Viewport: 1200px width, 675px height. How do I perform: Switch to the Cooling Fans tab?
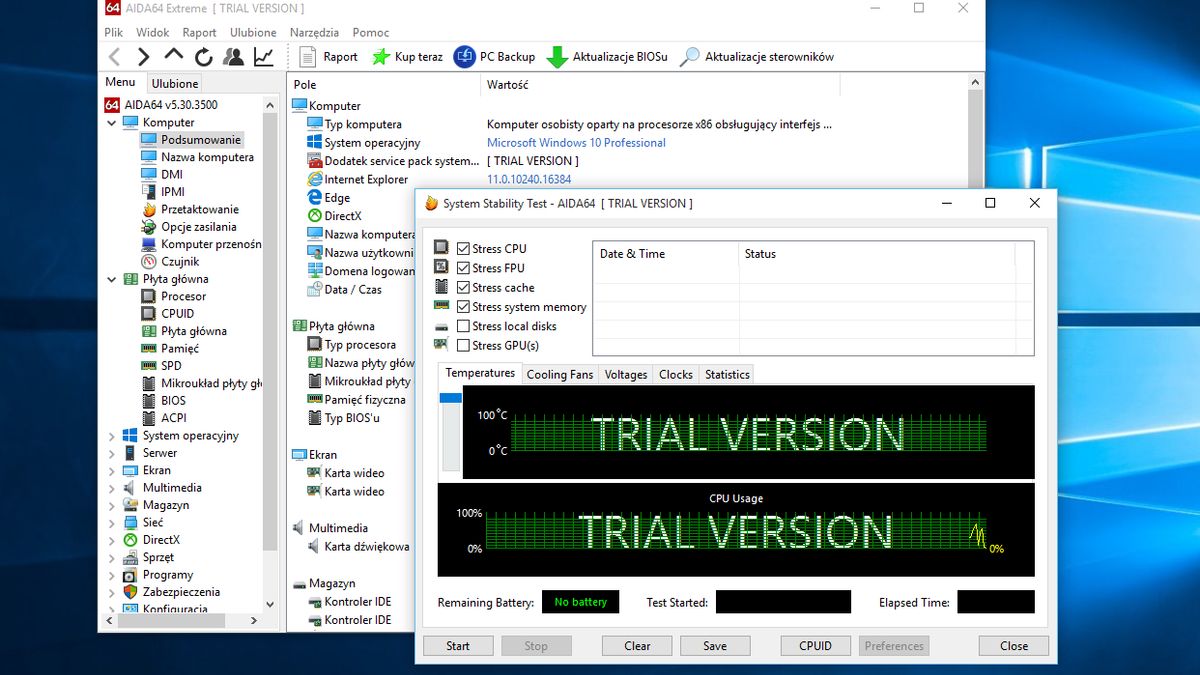[560, 375]
